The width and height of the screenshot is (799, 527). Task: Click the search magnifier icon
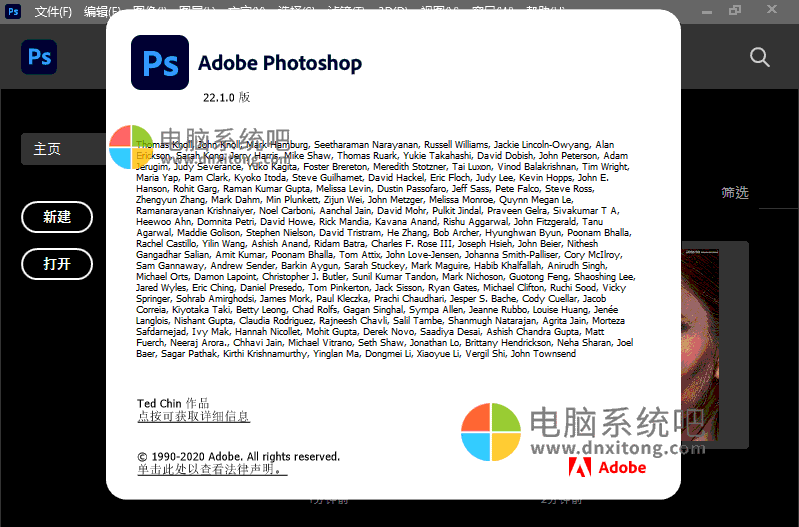(759, 57)
